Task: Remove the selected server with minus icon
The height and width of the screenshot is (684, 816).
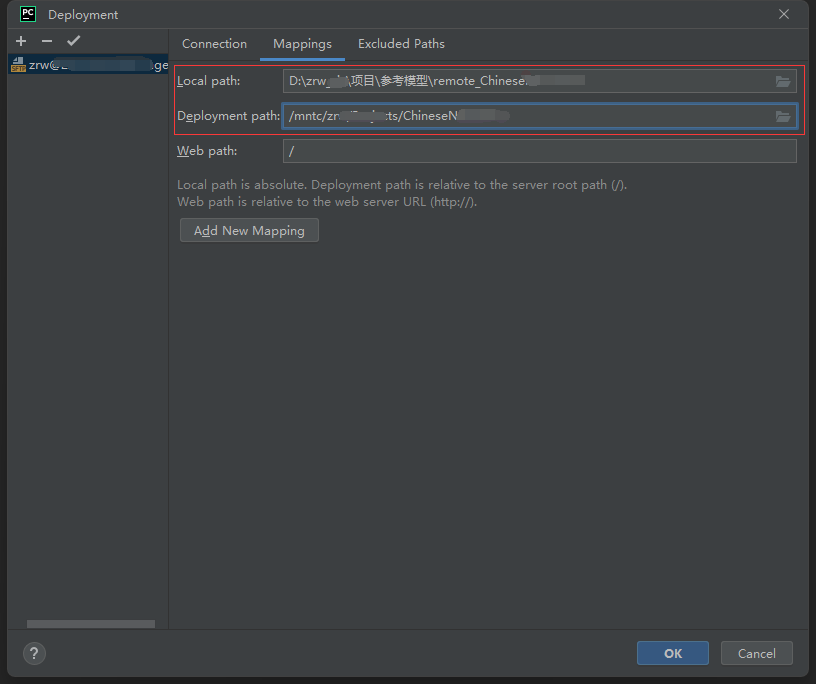Action: click(x=47, y=41)
